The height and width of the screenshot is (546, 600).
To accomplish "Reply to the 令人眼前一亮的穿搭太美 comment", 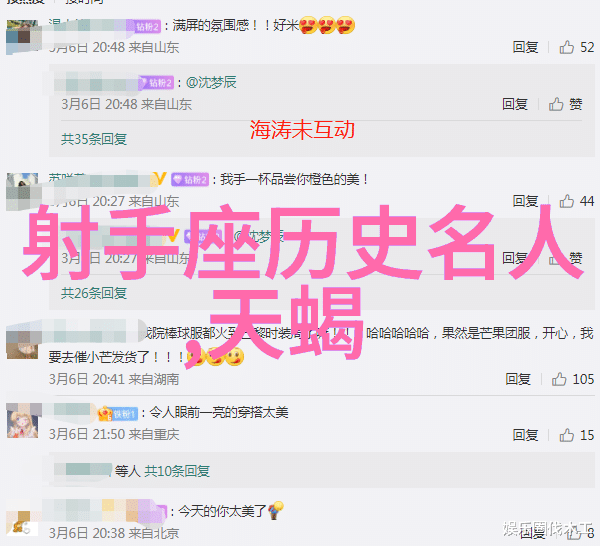I will pyautogui.click(x=525, y=435).
